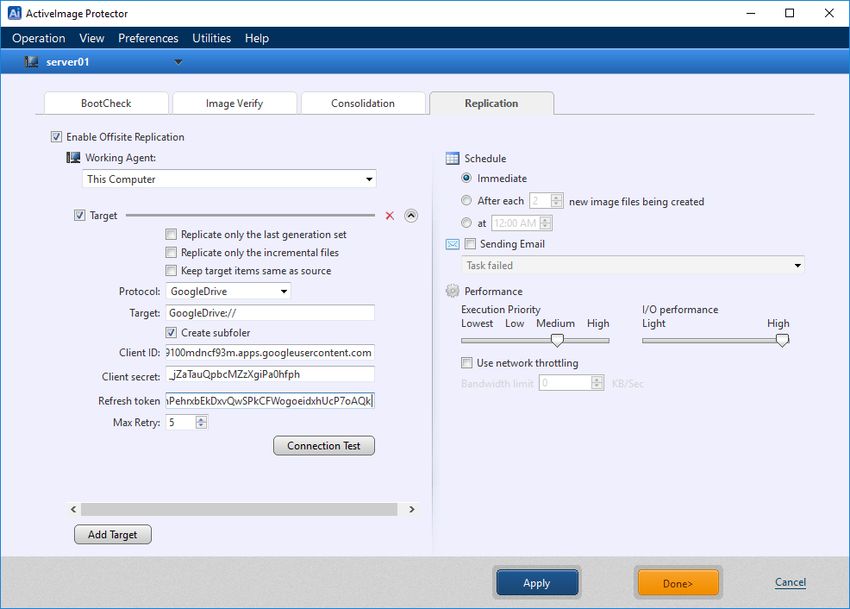Toggle Enable Offsite Replication checkbox
This screenshot has height=609, width=850.
pyautogui.click(x=56, y=137)
